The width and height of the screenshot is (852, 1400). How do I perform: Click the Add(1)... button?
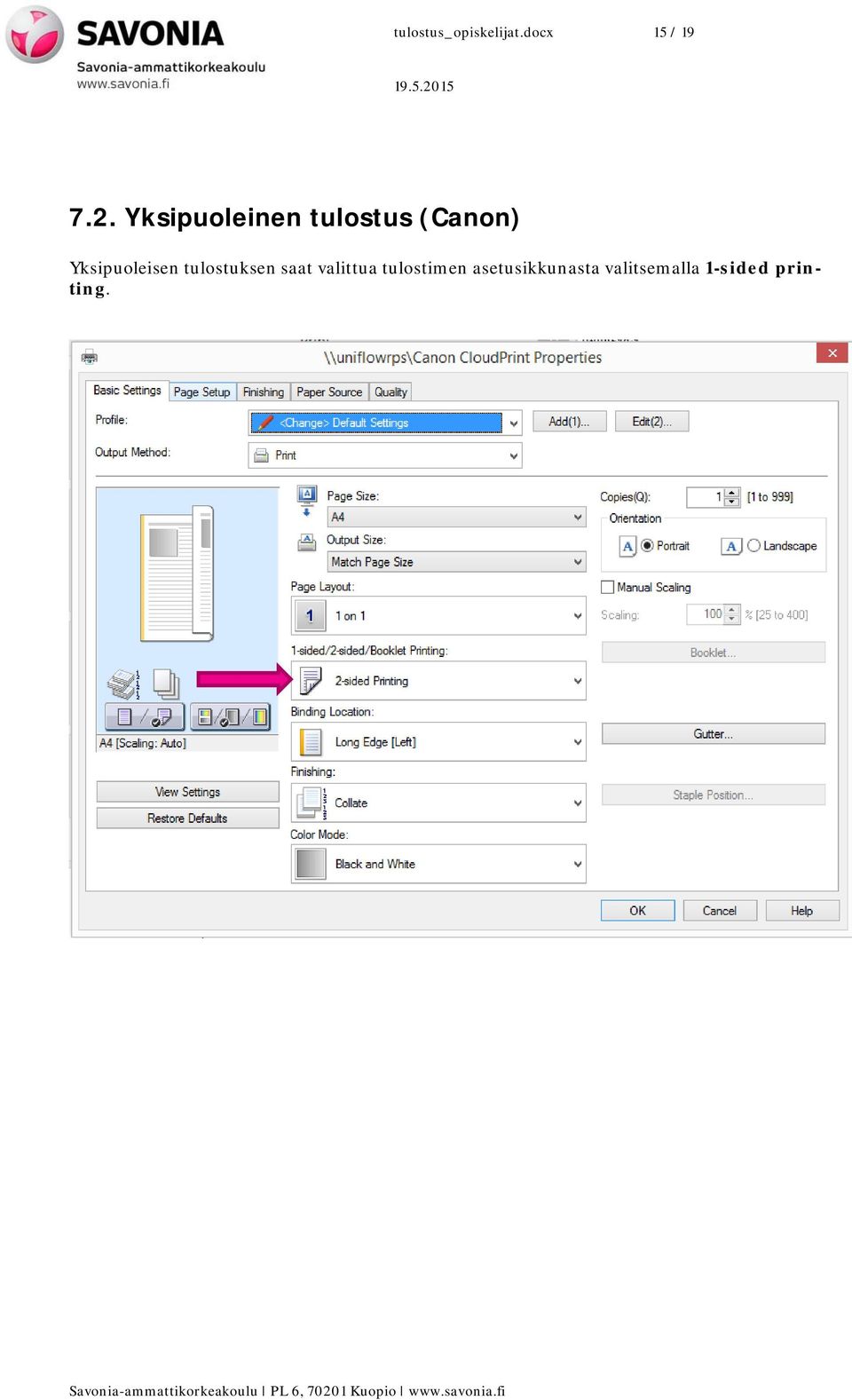coord(569,422)
